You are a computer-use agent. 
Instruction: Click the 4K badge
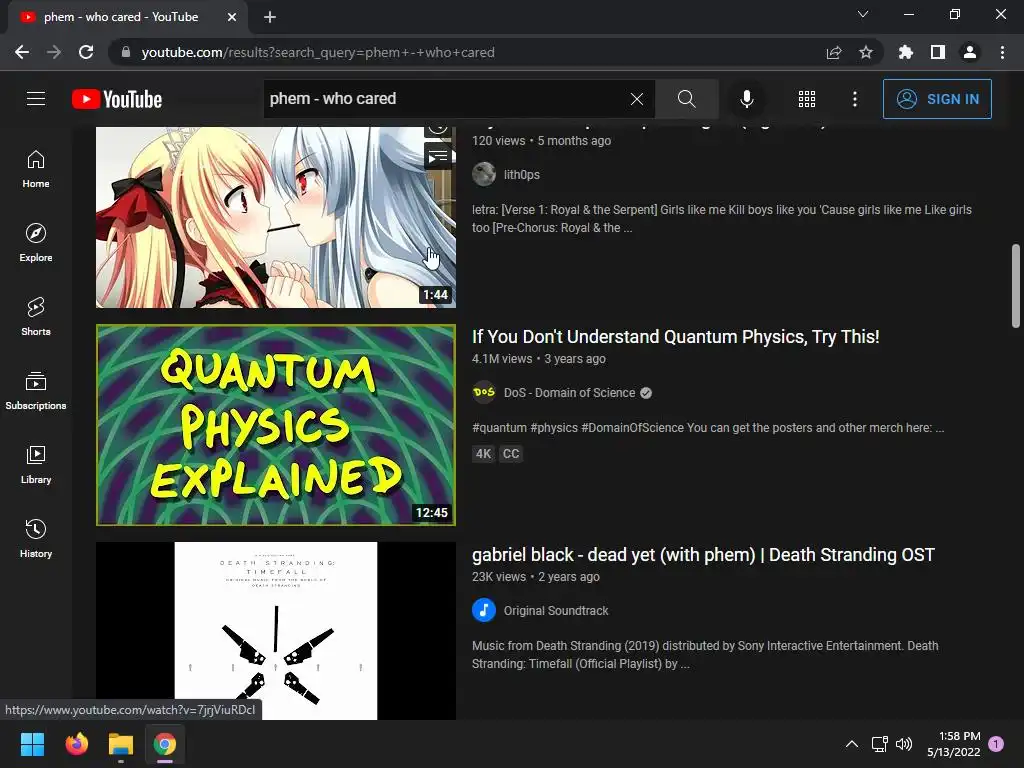pyautogui.click(x=483, y=454)
